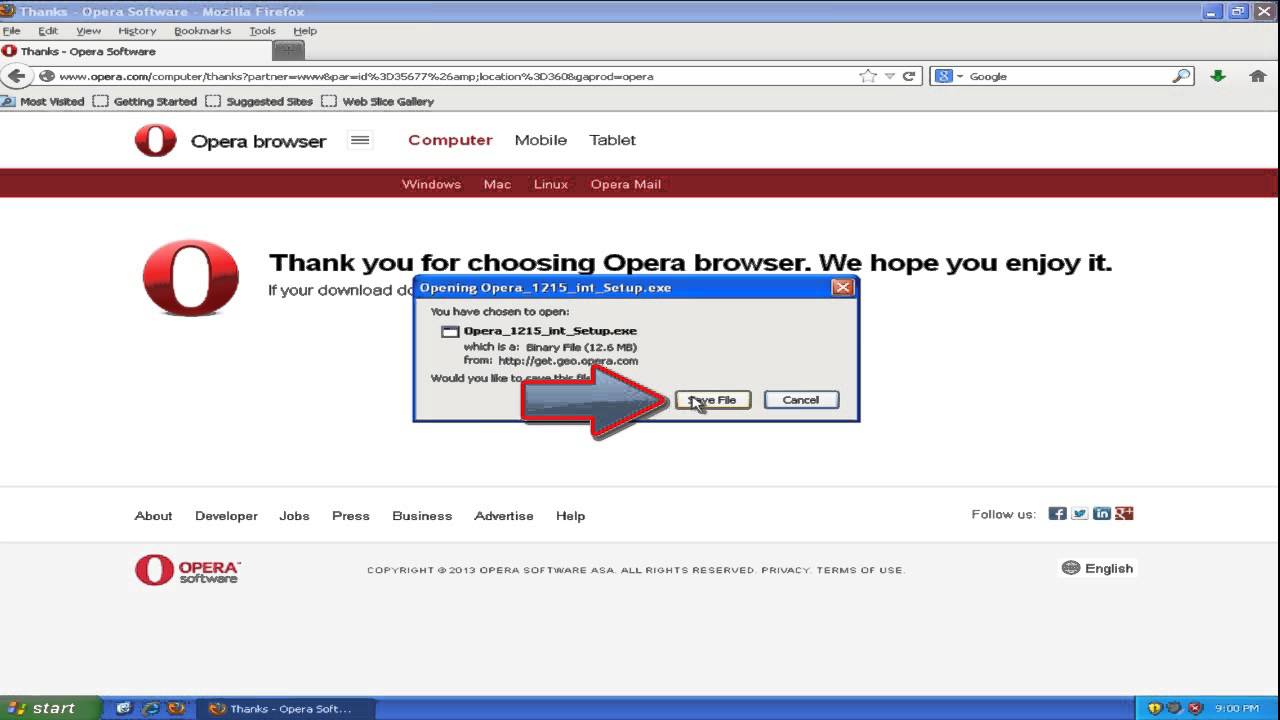This screenshot has width=1280, height=720.
Task: Open the File menu
Action: tap(12, 31)
